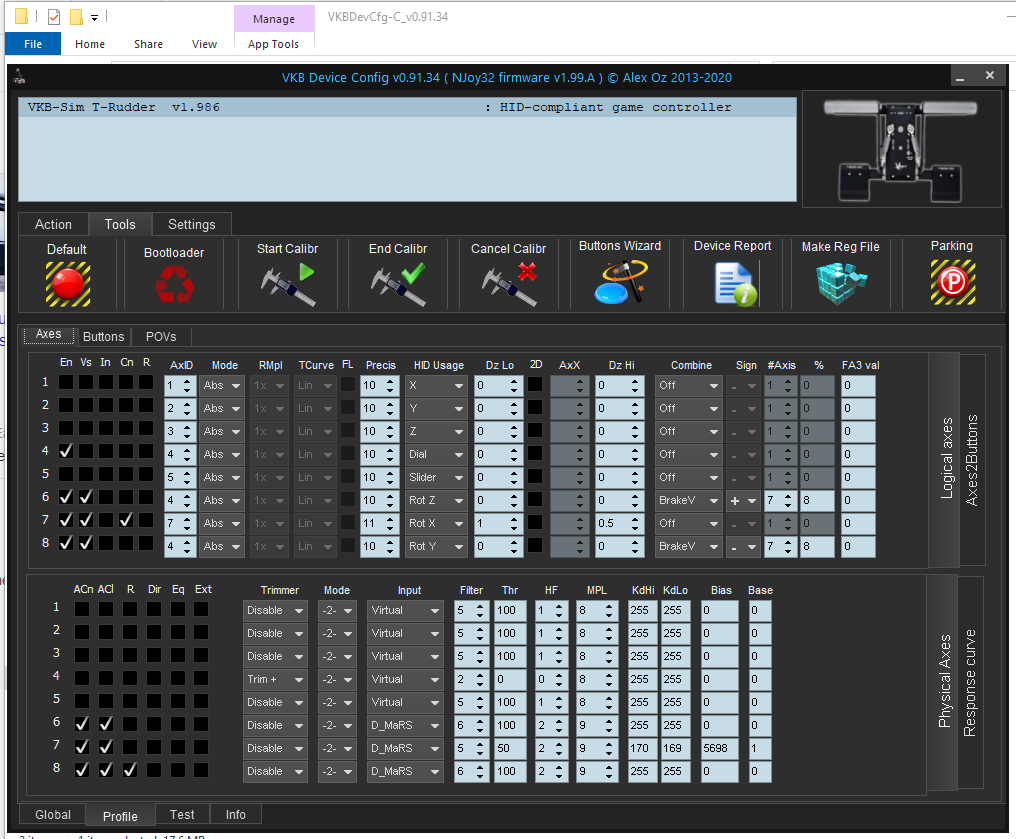Open the Explorer App Tools tab

[x=273, y=44]
